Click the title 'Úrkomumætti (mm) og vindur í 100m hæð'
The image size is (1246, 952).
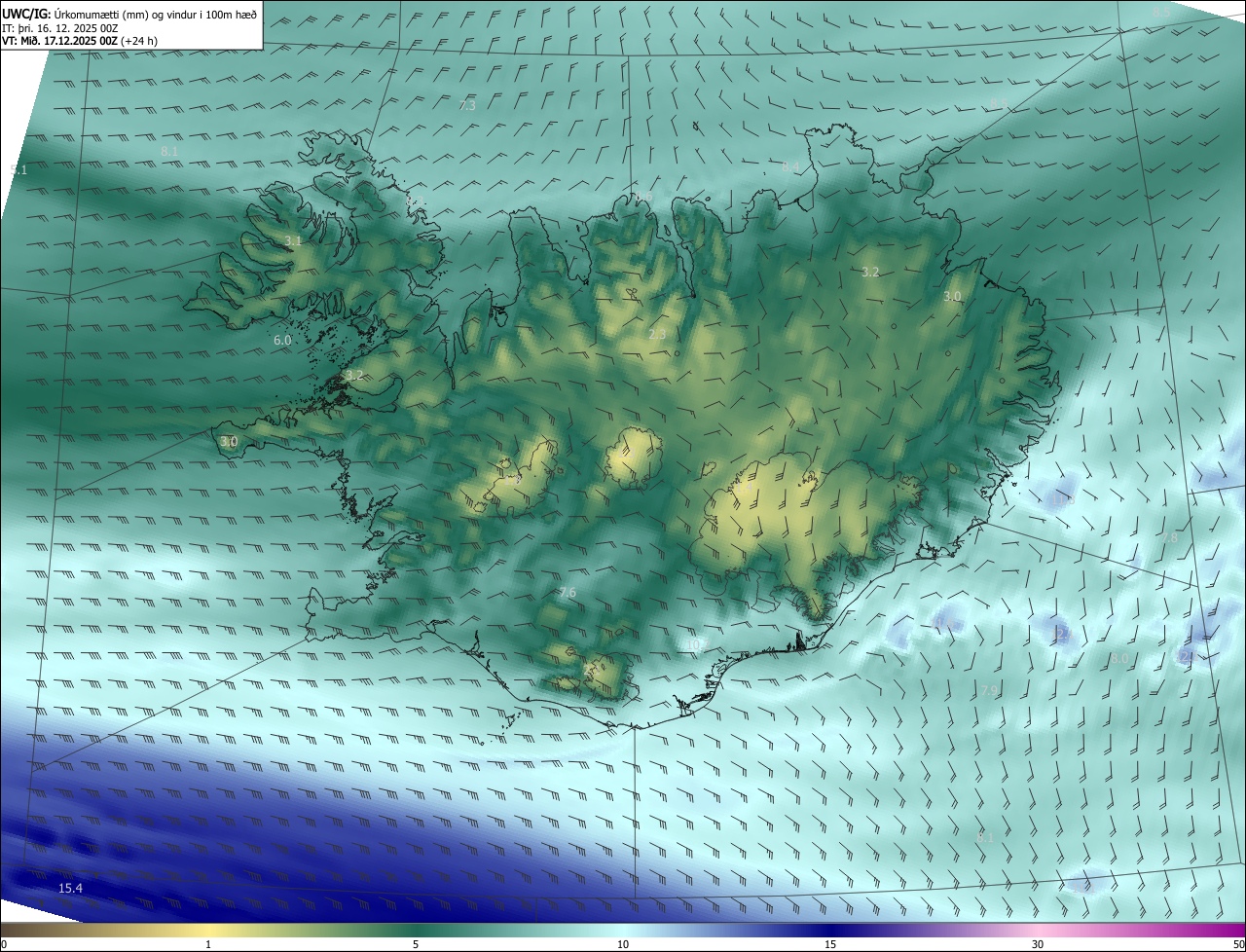pos(155,14)
